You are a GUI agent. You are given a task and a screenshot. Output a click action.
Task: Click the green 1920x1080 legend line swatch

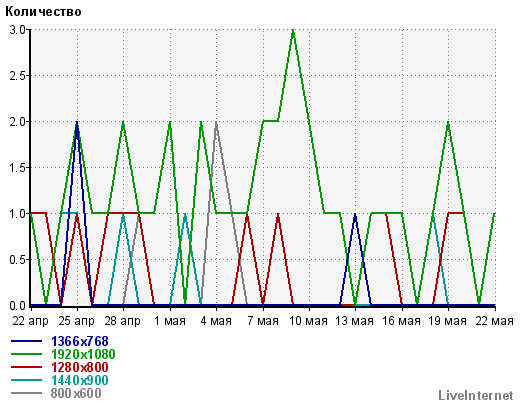[26, 354]
